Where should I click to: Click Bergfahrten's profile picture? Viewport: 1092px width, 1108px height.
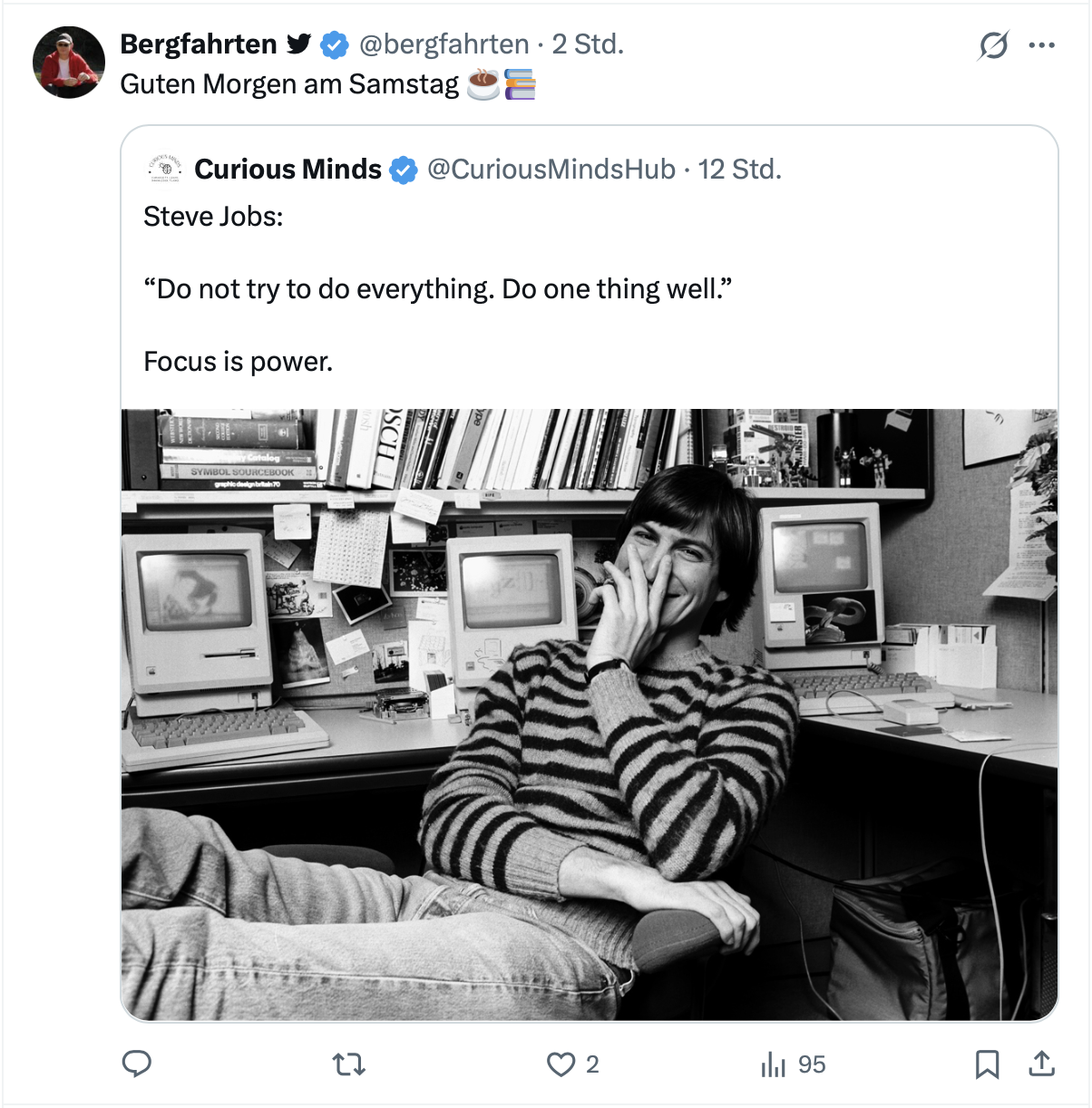pyautogui.click(x=69, y=62)
